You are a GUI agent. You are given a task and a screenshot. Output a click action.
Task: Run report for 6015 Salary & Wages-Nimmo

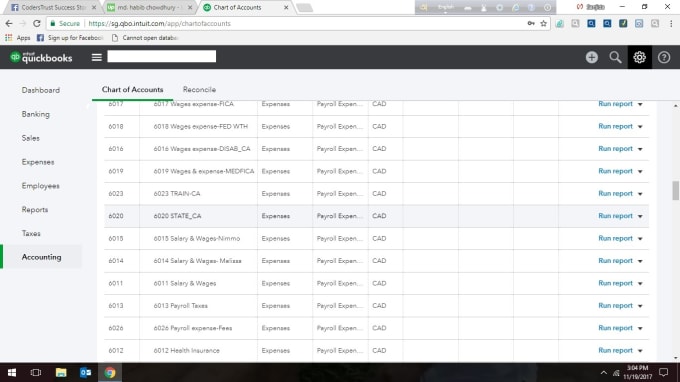(615, 238)
